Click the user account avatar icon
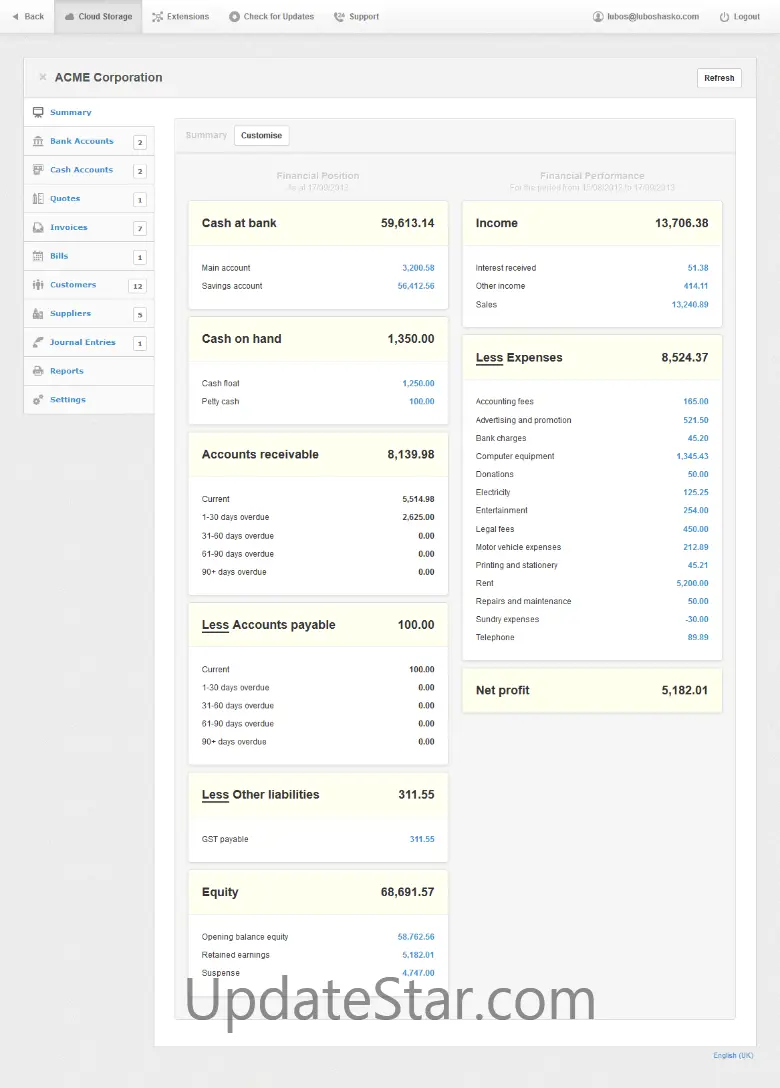 598,17
